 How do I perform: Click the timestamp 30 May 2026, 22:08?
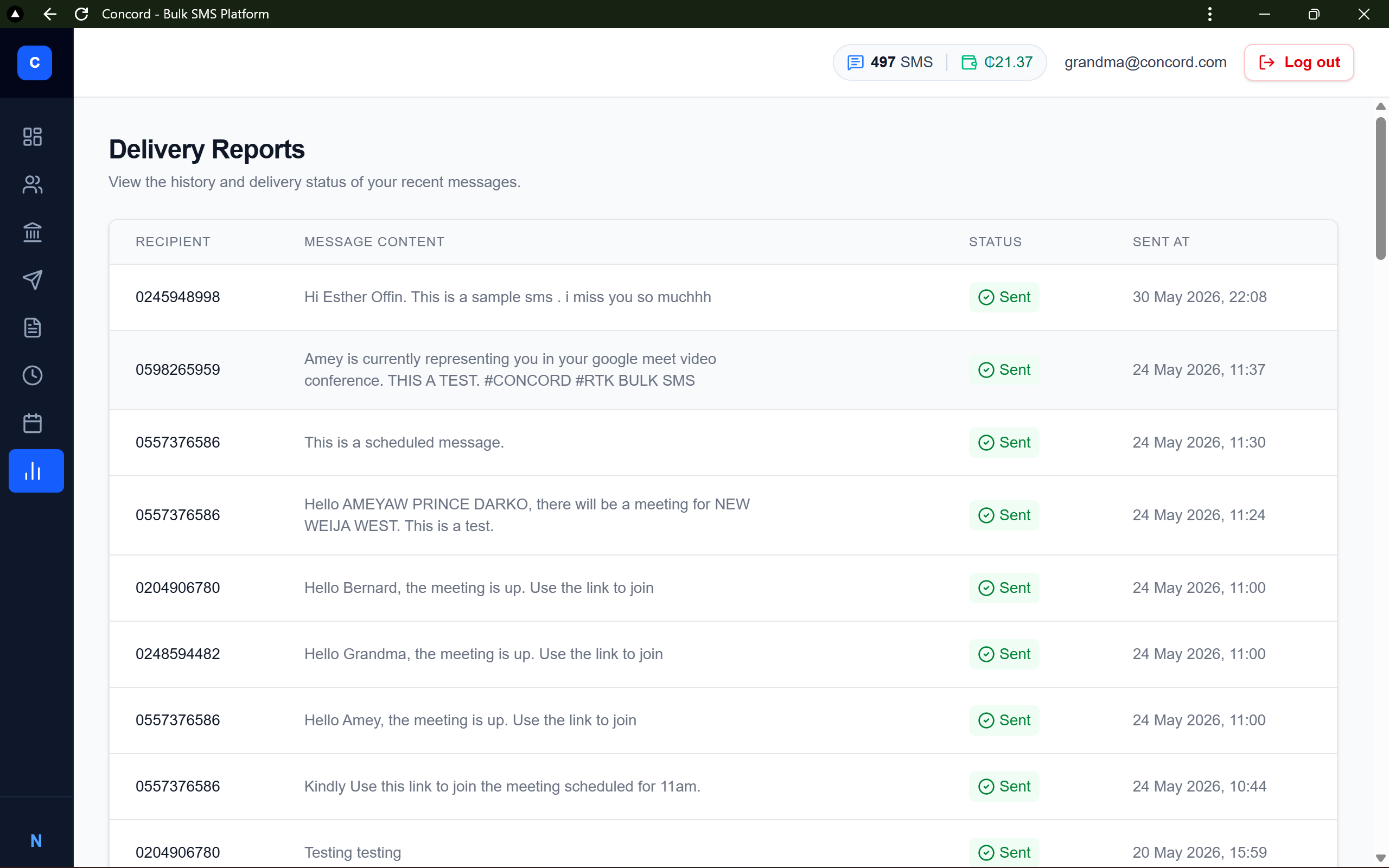pos(1199,297)
